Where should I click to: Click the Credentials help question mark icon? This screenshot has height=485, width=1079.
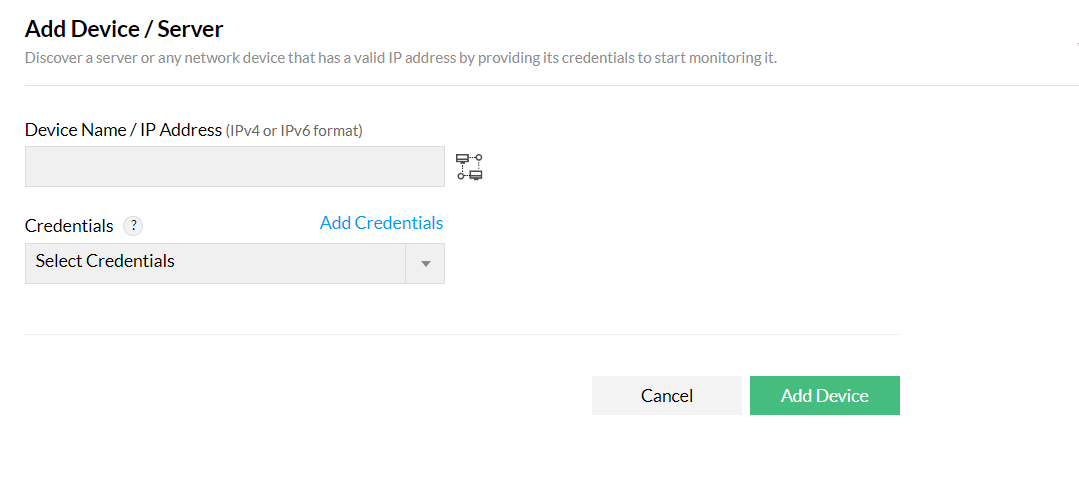point(133,226)
